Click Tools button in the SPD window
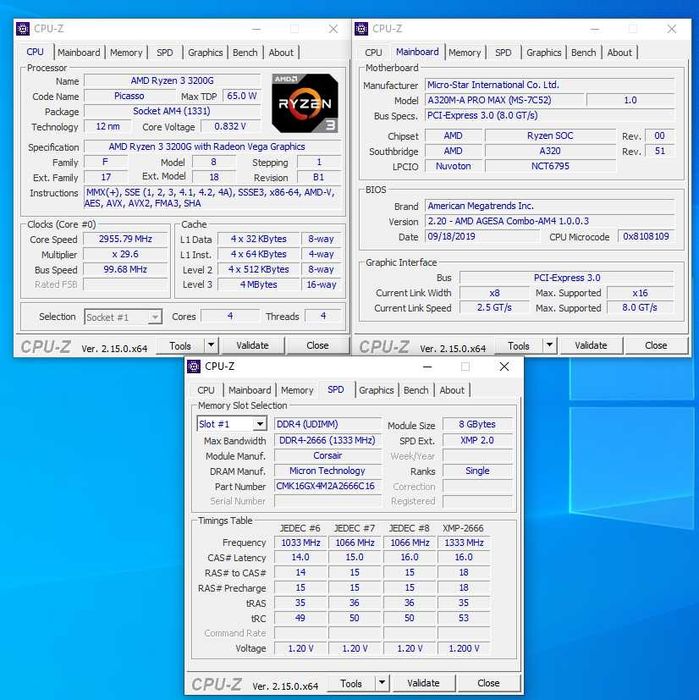Image resolution: width=699 pixels, height=700 pixels. (351, 683)
